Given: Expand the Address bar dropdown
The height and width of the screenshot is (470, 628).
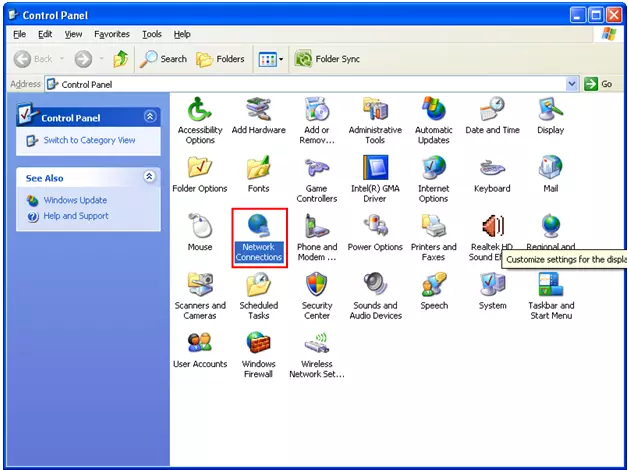Looking at the screenshot, I should (572, 84).
